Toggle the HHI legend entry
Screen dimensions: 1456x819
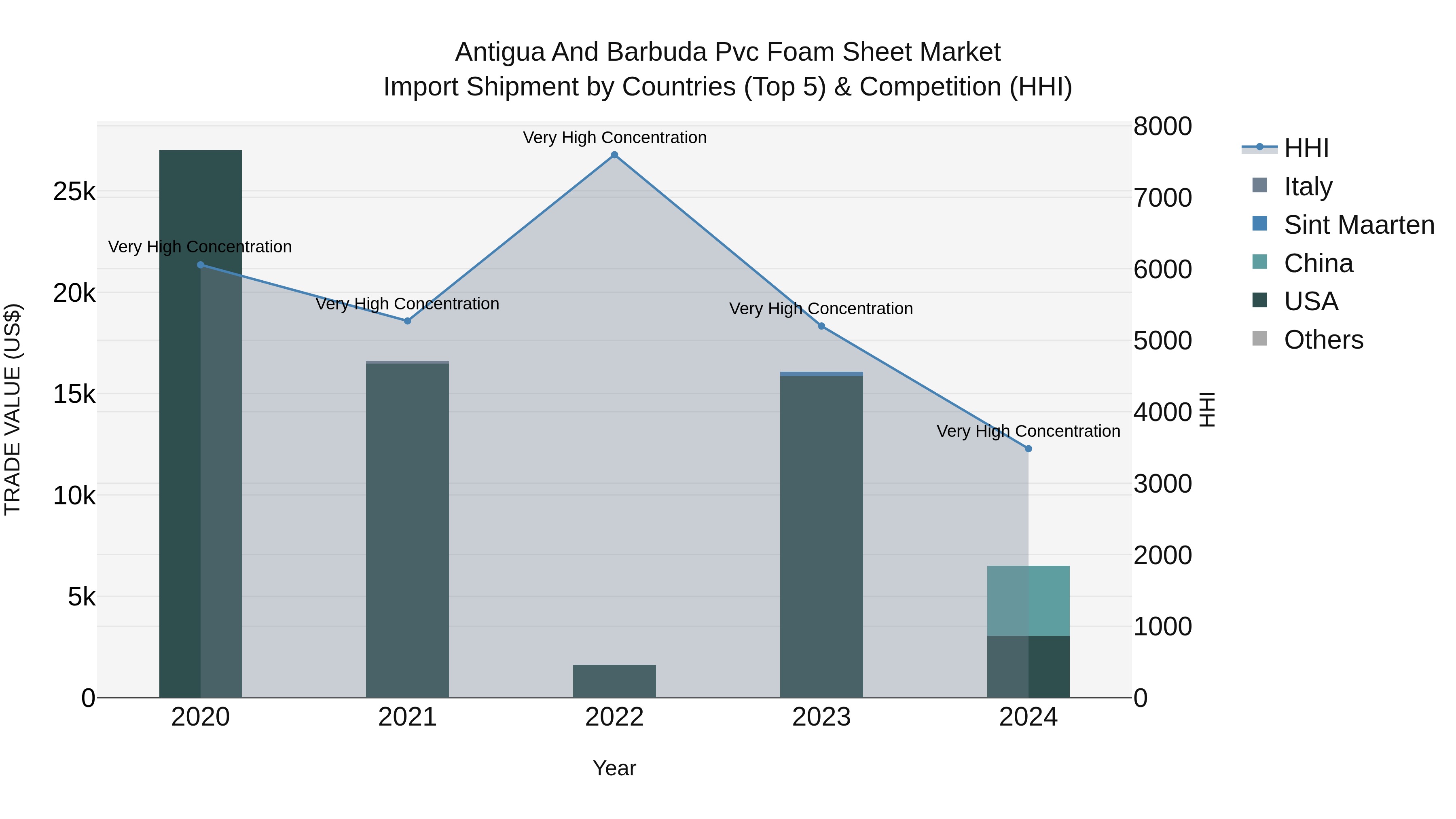1285,148
